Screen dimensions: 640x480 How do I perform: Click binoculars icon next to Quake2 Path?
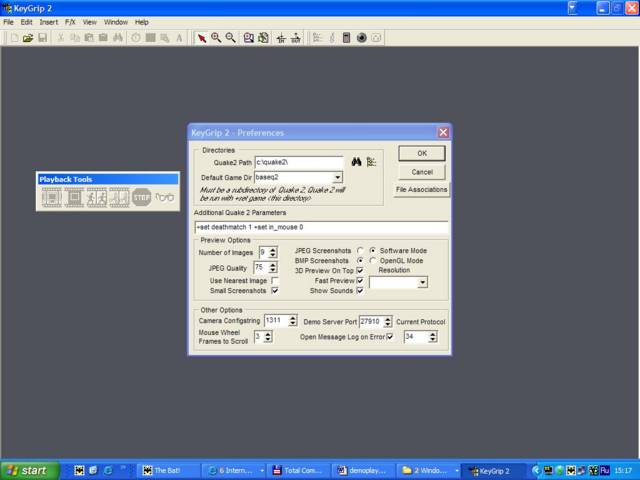(x=356, y=162)
